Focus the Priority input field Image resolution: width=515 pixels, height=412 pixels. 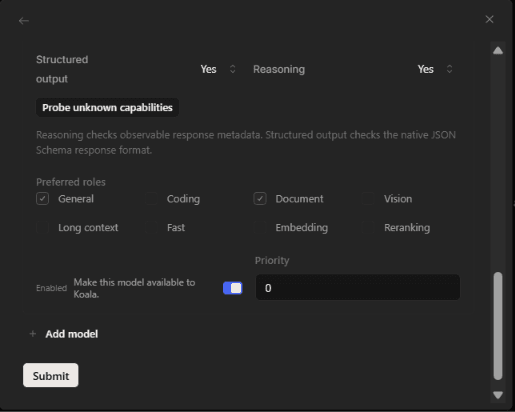[x=358, y=287]
